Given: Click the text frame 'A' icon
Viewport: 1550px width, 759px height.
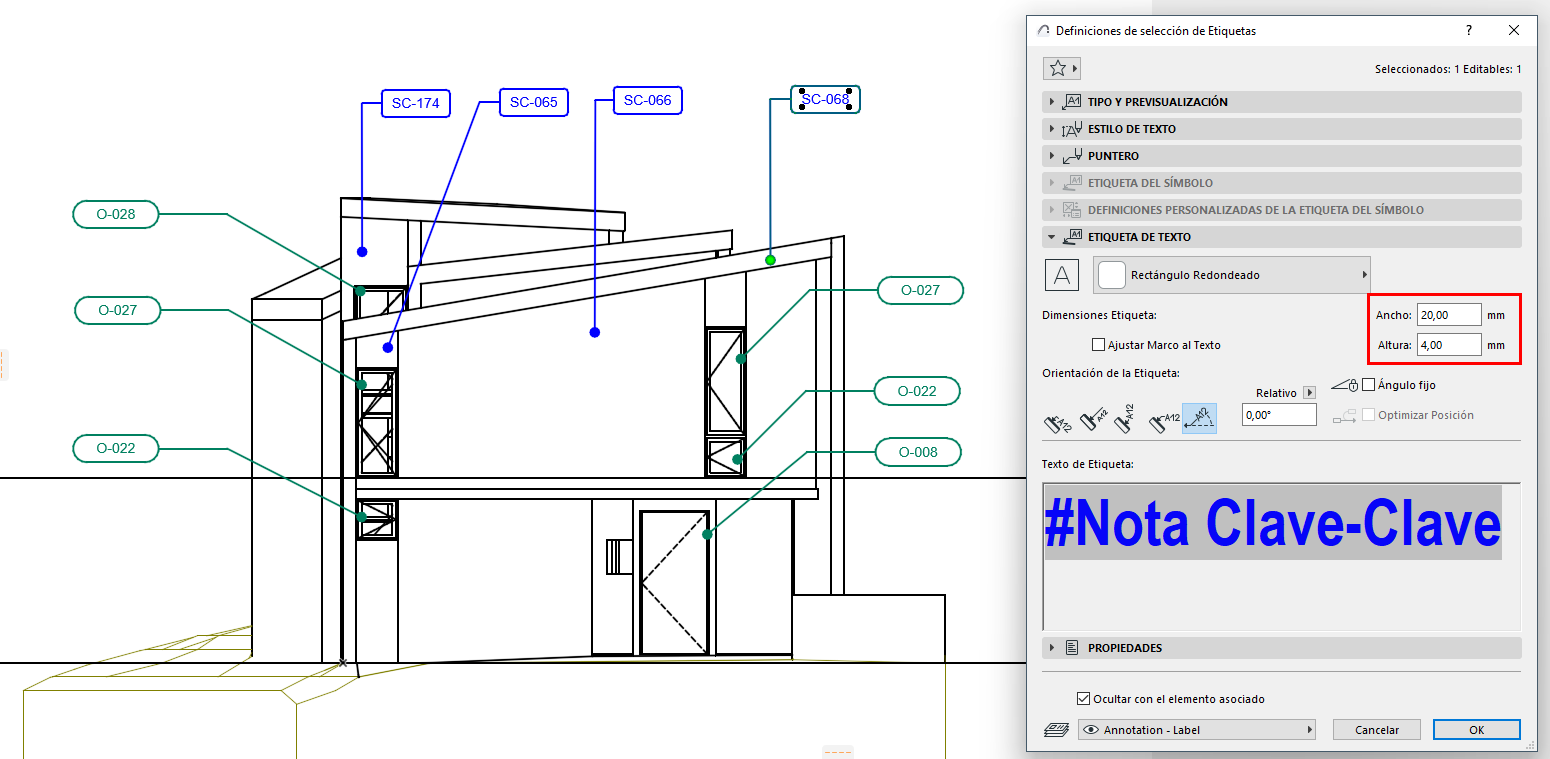Looking at the screenshot, I should (1062, 274).
